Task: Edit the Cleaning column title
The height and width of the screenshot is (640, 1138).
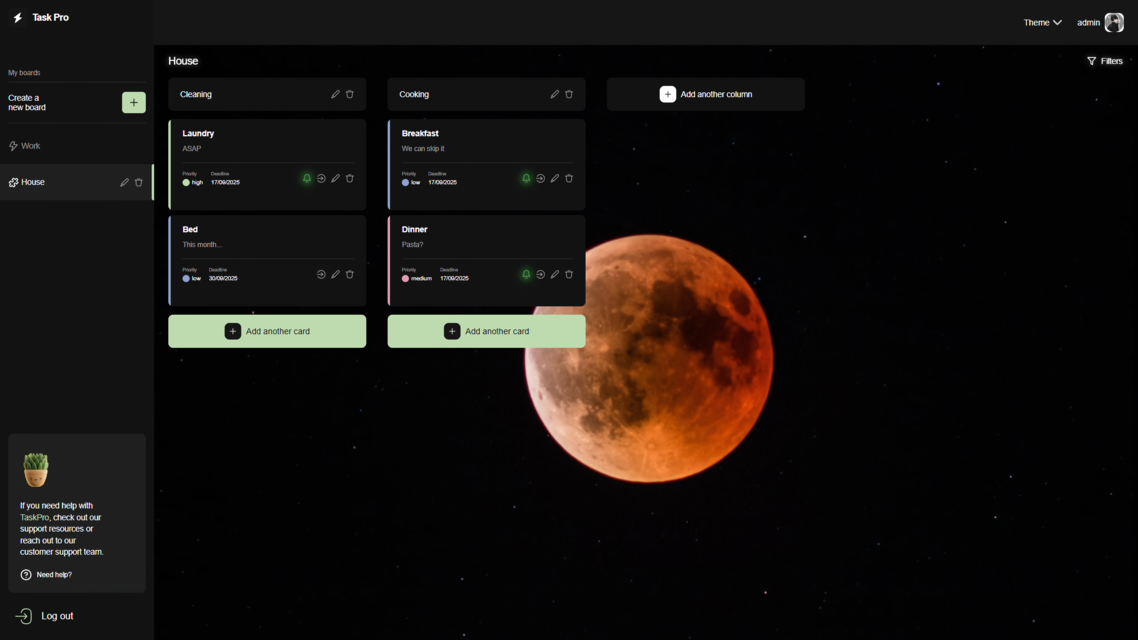Action: tap(335, 94)
